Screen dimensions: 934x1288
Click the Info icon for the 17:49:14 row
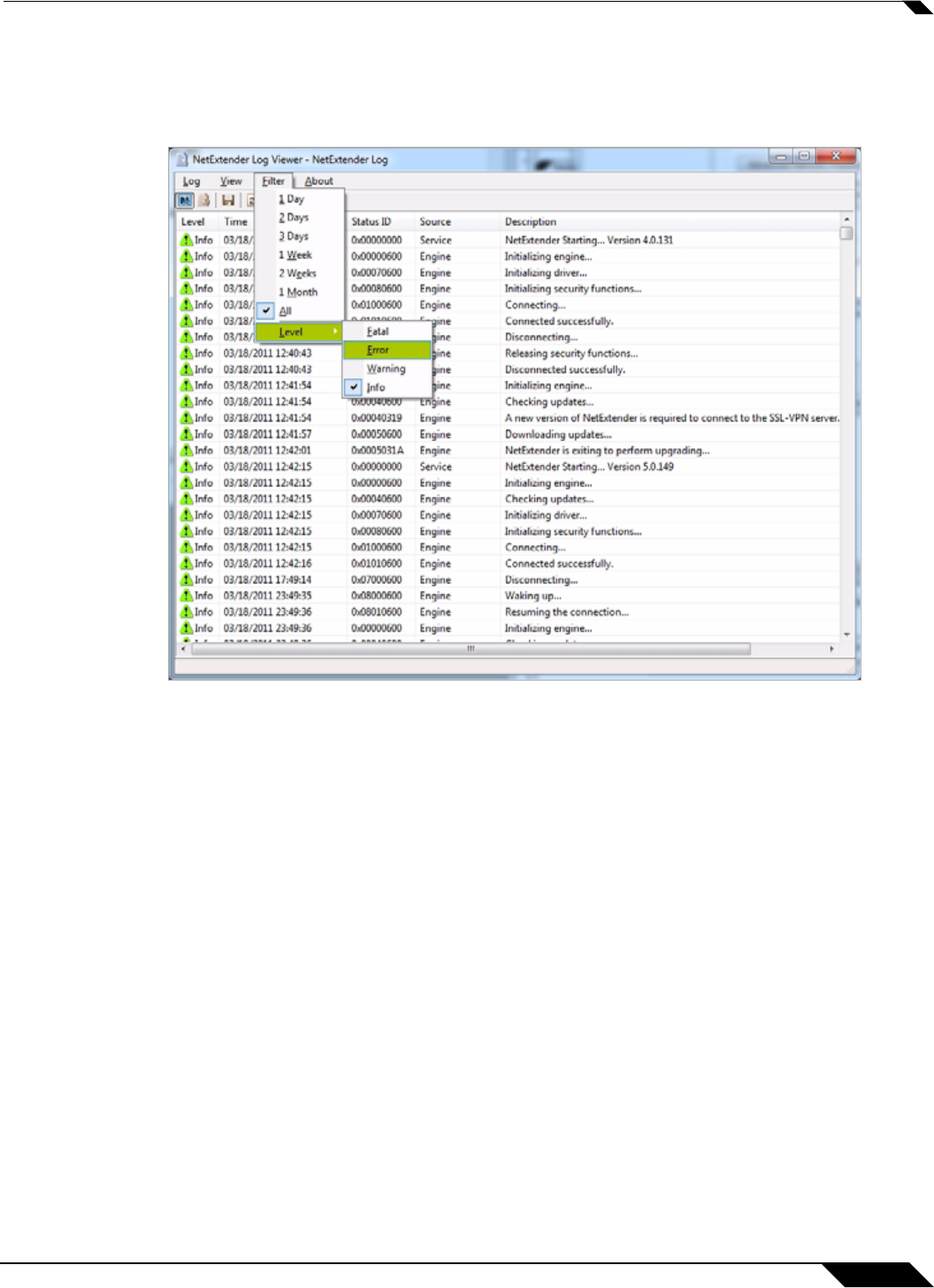pos(187,580)
